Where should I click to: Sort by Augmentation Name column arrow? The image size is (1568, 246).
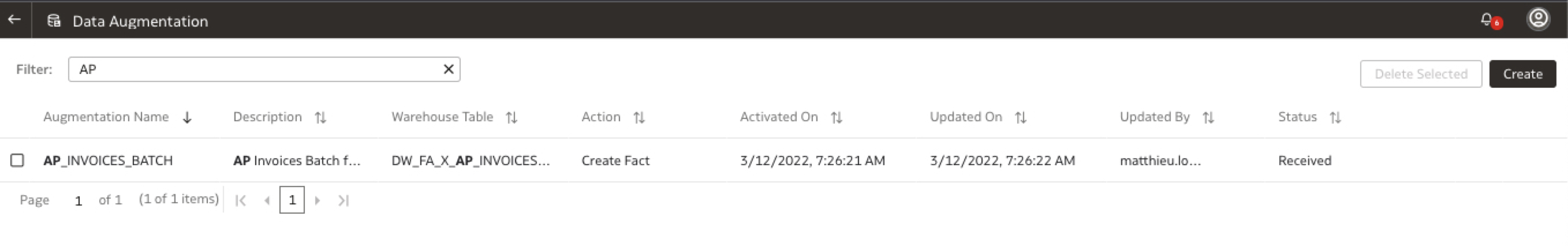188,118
